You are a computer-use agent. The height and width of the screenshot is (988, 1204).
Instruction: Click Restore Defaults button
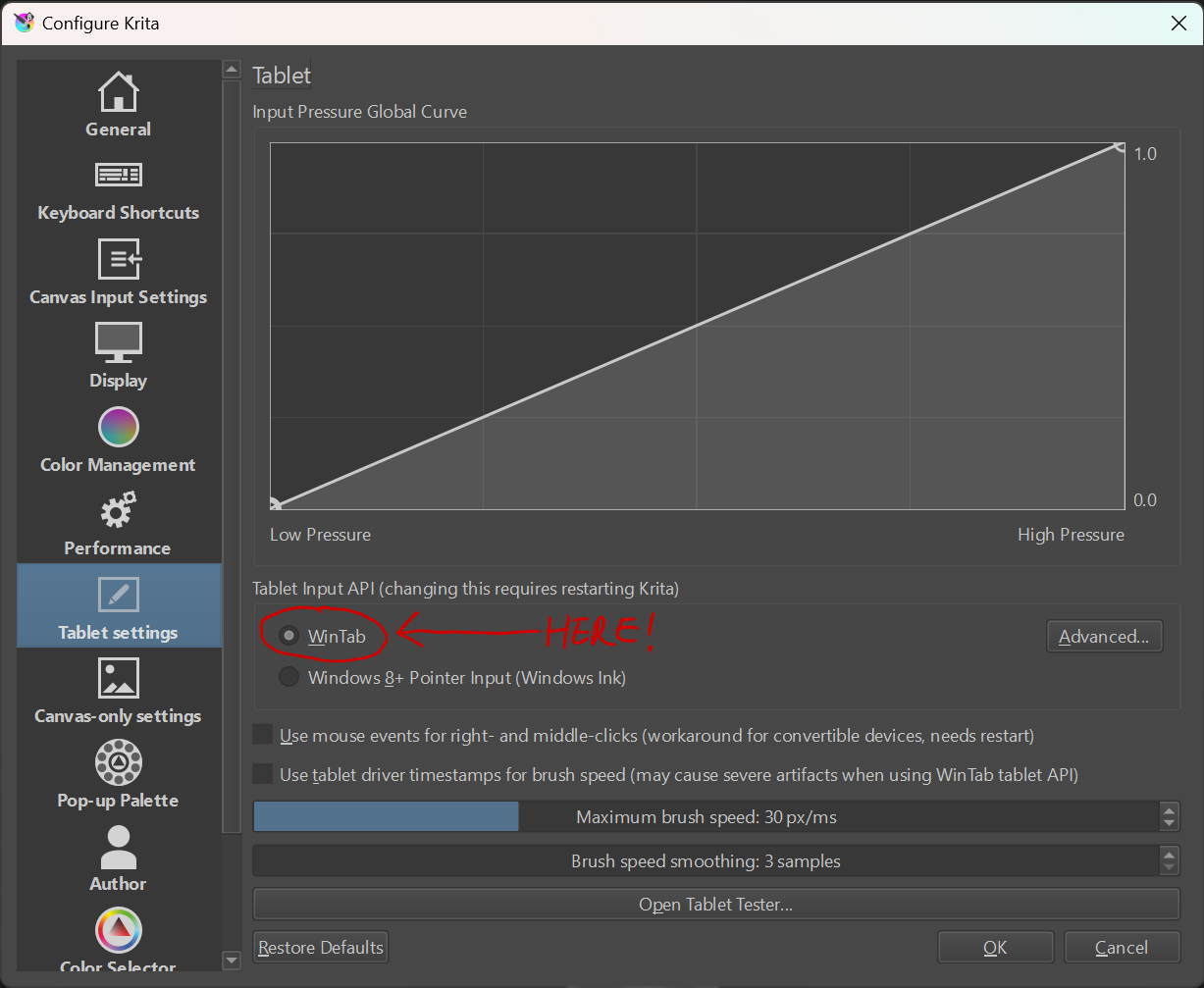tap(321, 947)
